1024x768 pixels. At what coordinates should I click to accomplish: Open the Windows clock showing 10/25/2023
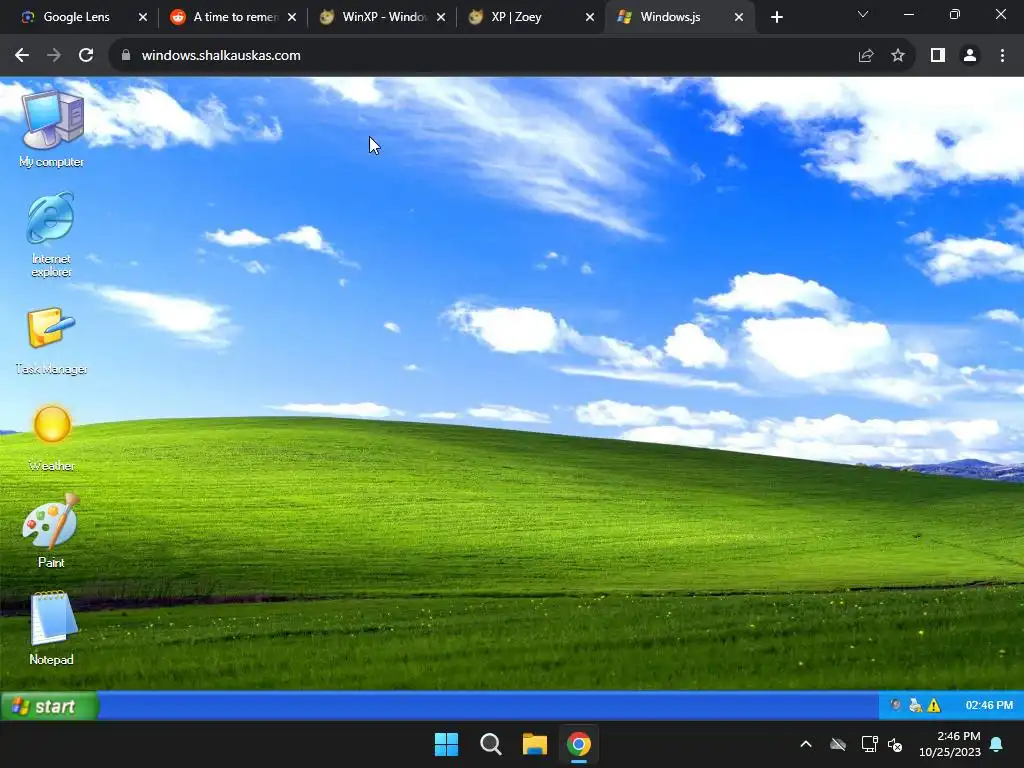click(x=950, y=744)
